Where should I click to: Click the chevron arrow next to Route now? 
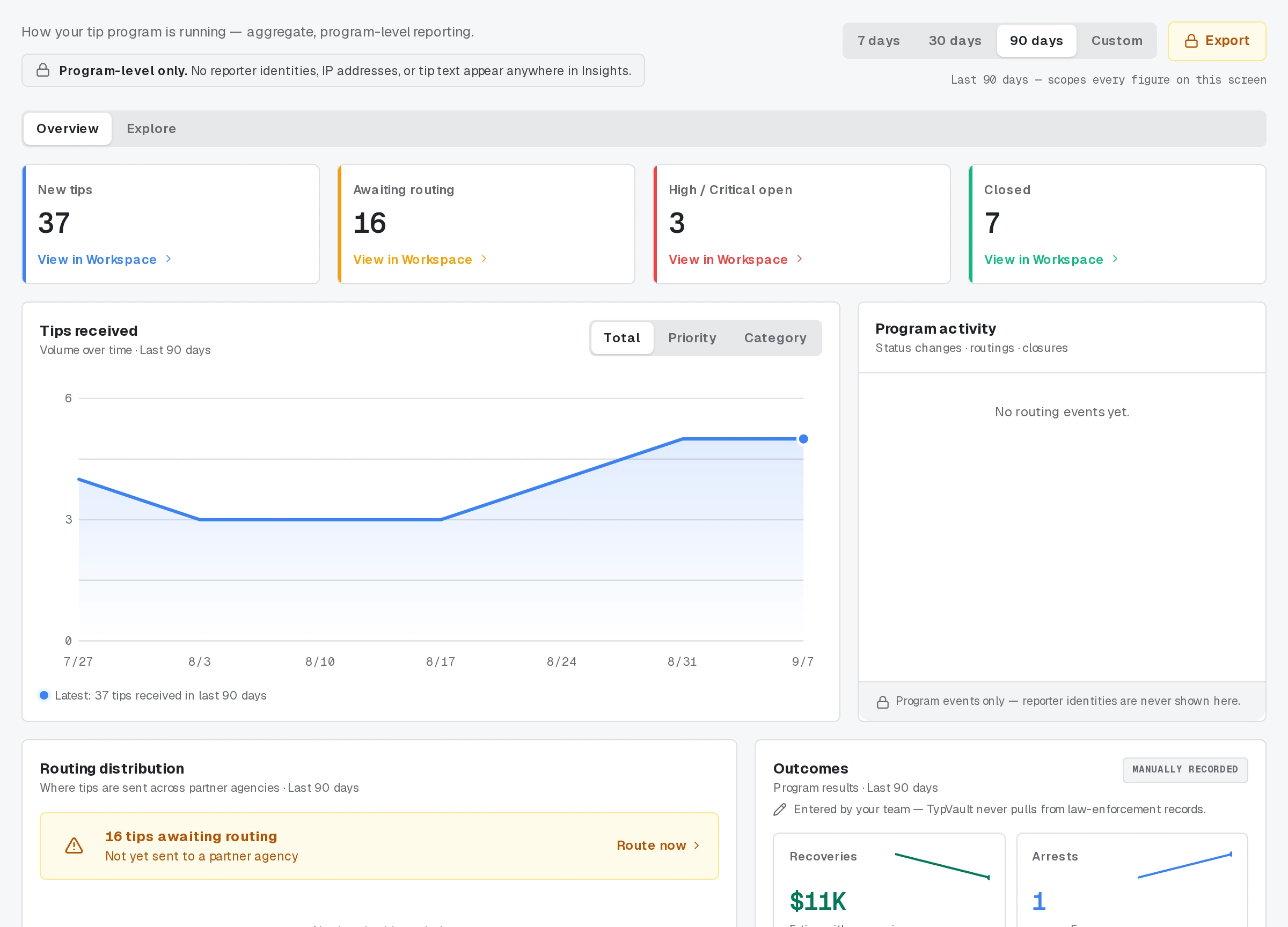[696, 845]
